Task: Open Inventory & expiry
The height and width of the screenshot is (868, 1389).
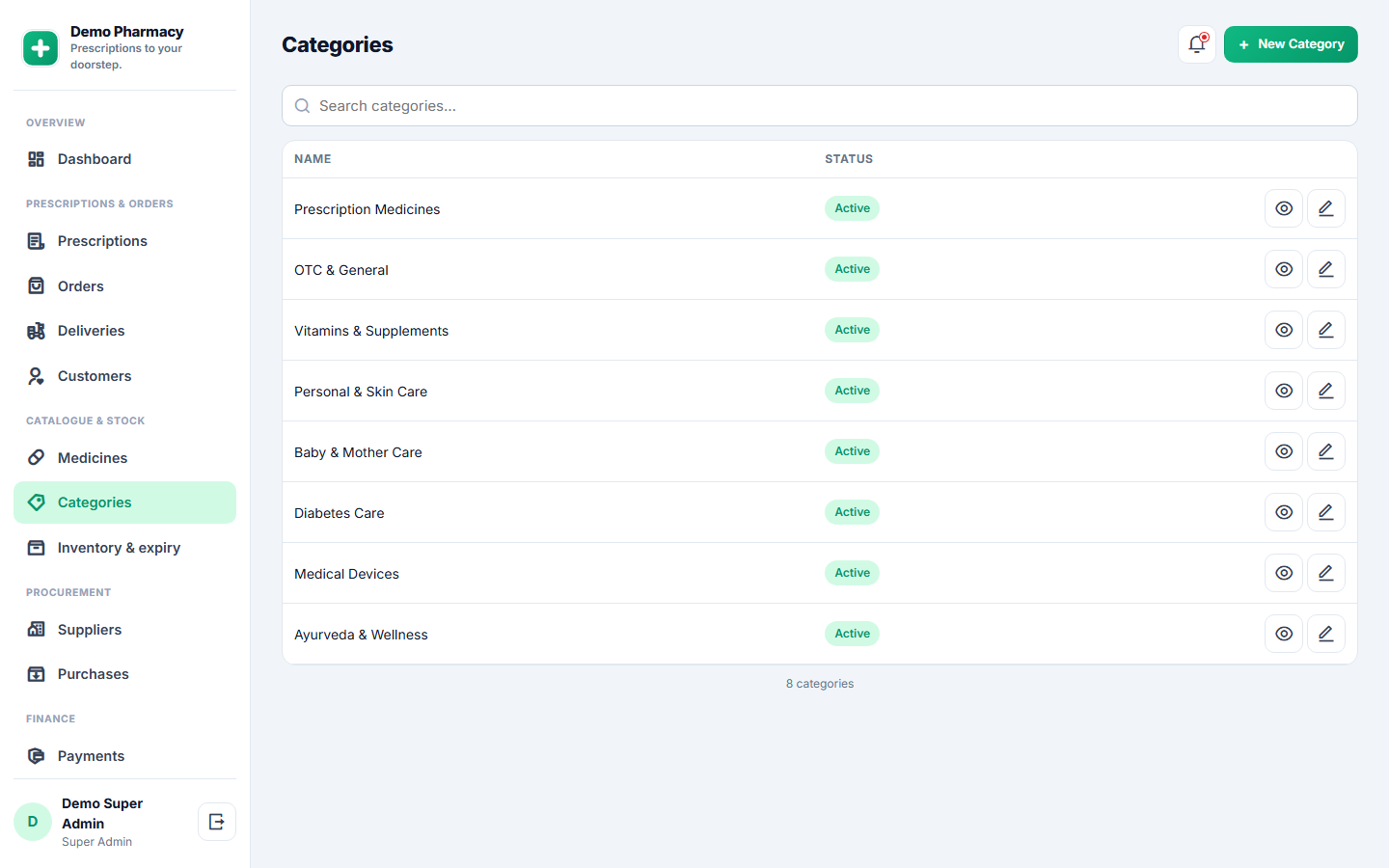Action: [x=124, y=548]
